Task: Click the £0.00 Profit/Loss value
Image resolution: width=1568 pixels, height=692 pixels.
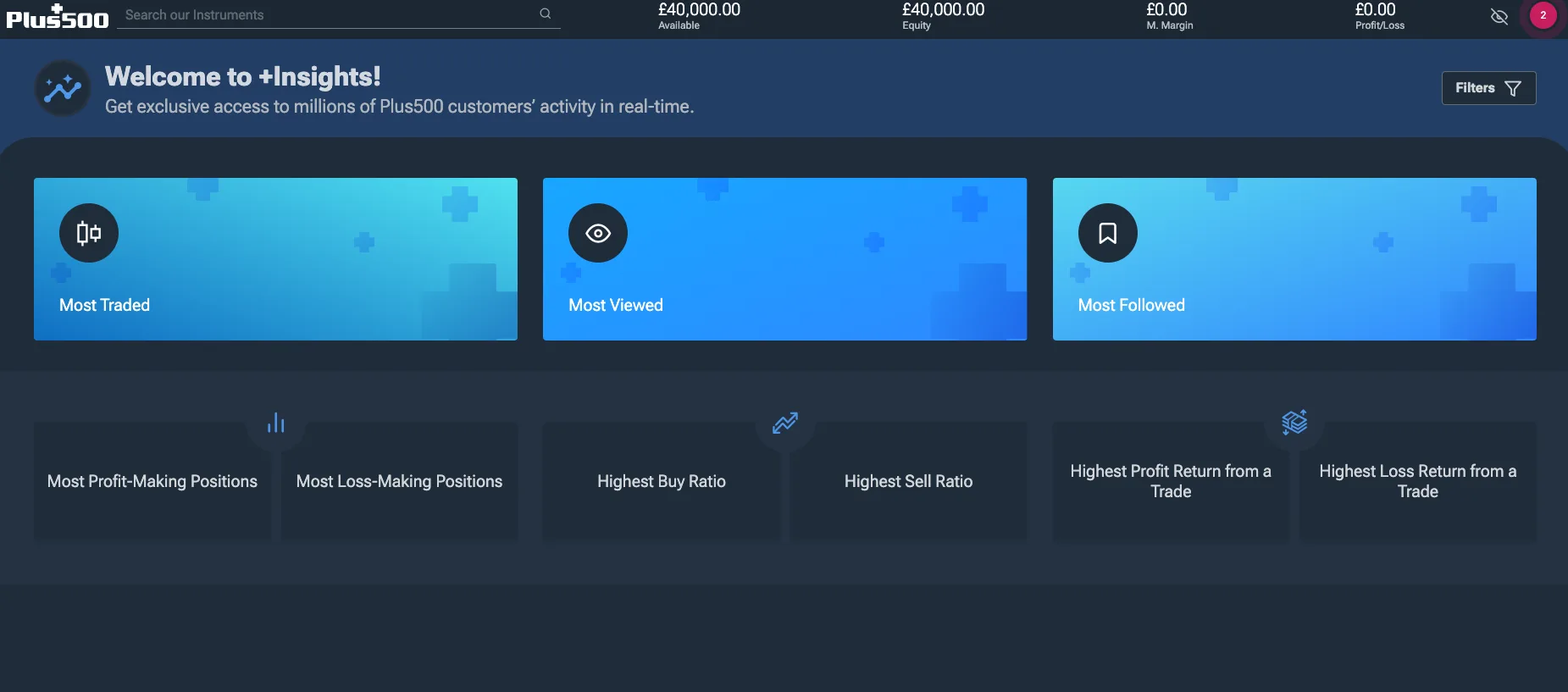Action: pyautogui.click(x=1375, y=10)
